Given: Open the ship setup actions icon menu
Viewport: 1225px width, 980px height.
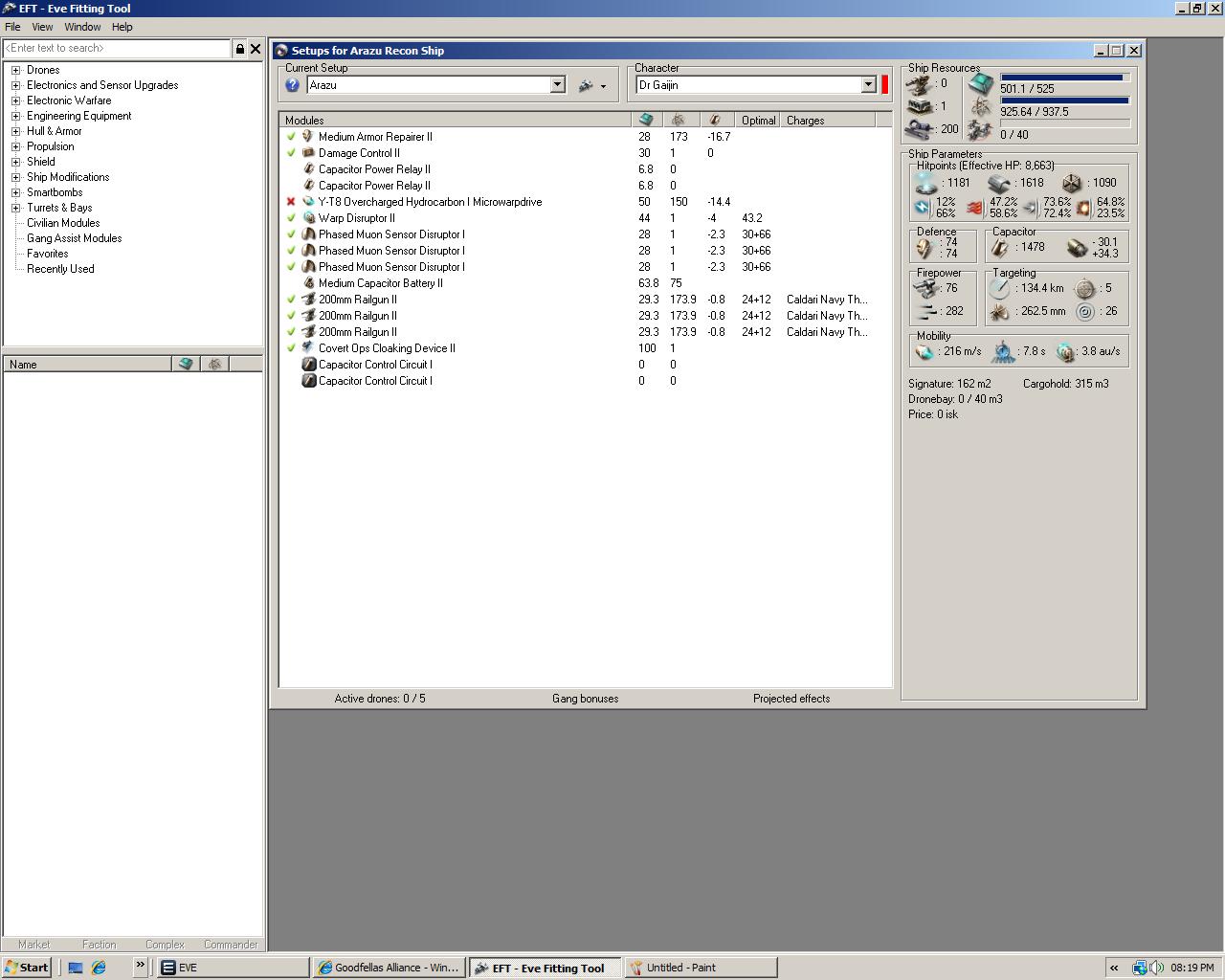Looking at the screenshot, I should pyautogui.click(x=591, y=85).
